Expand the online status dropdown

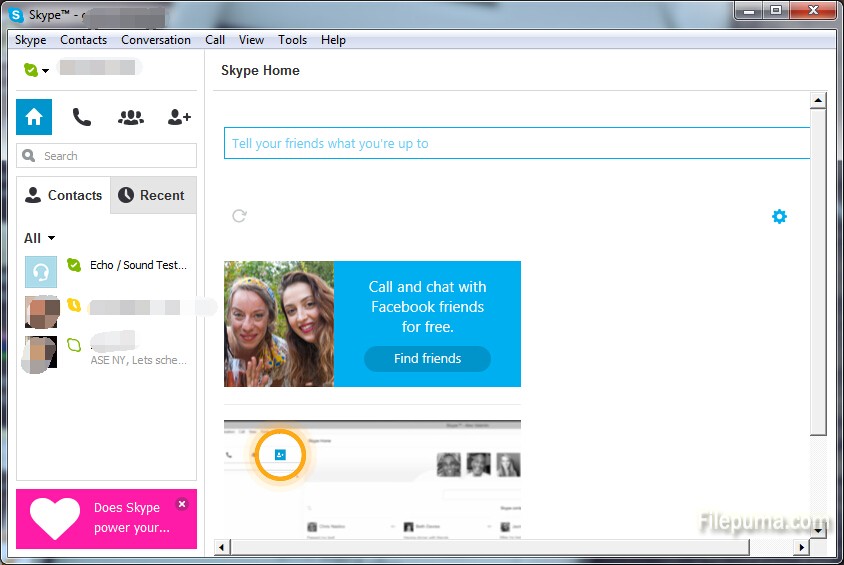[x=37, y=70]
